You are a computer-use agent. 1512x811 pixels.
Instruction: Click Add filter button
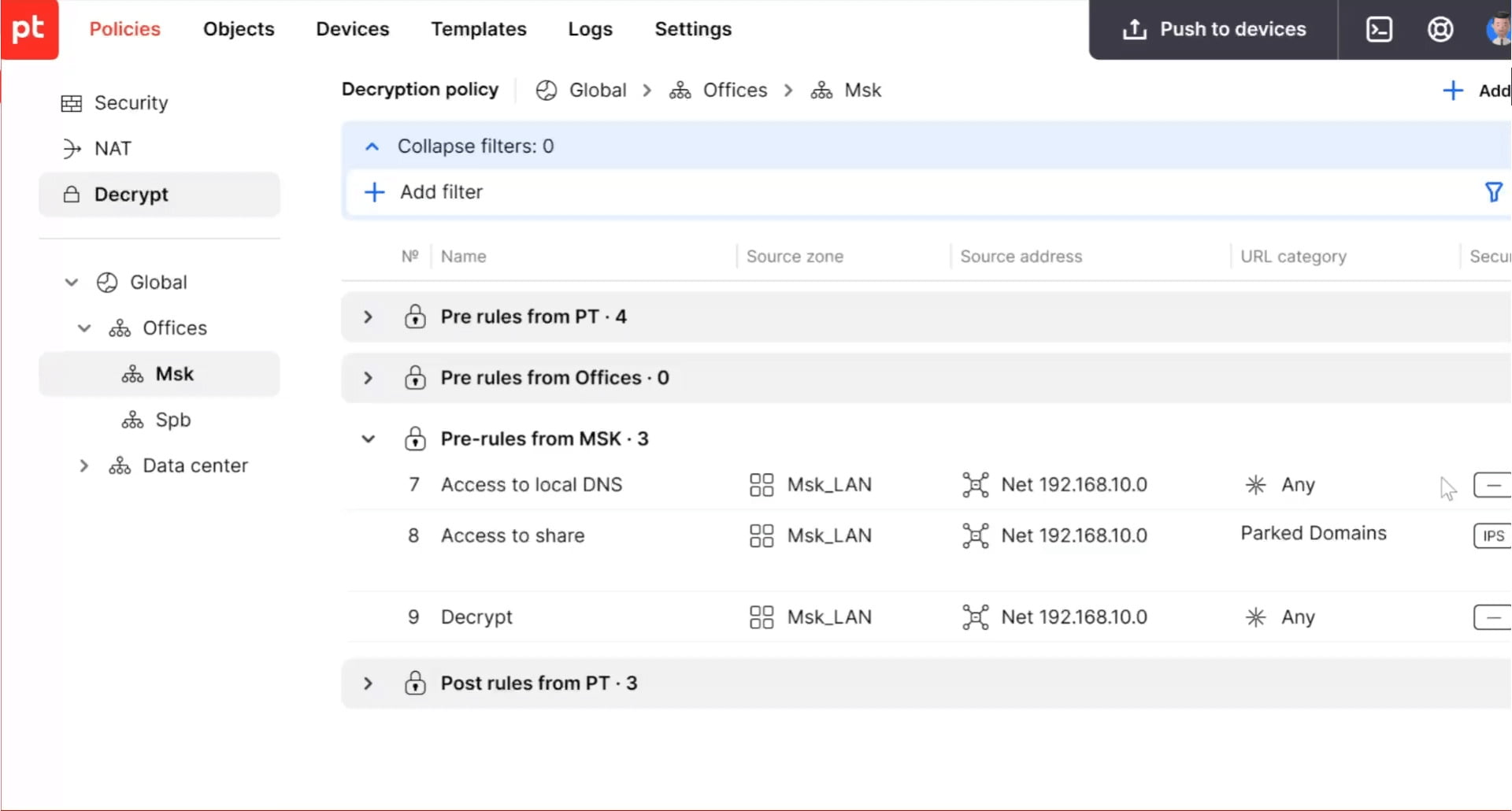(424, 192)
